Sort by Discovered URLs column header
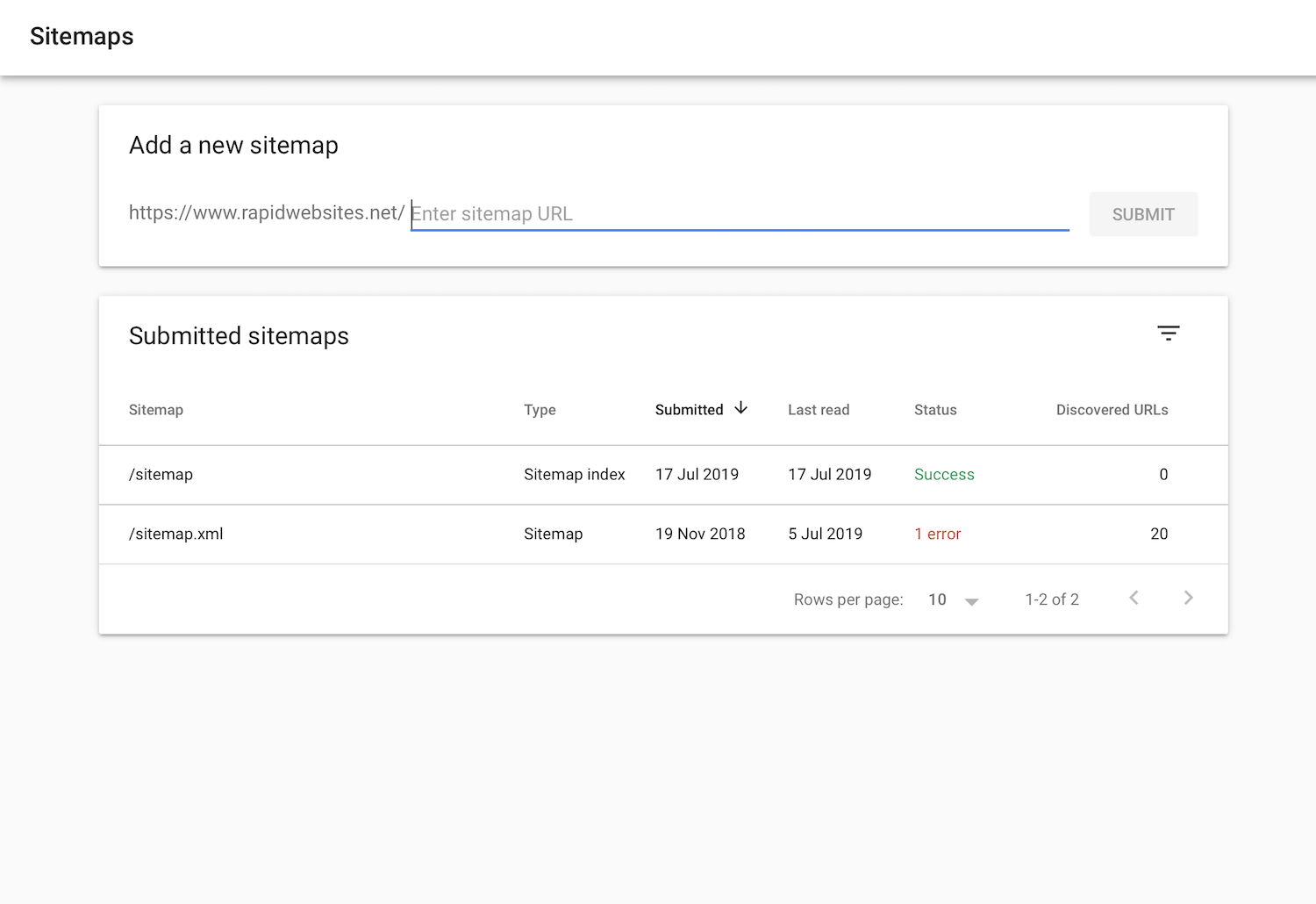This screenshot has height=904, width=1316. point(1112,410)
